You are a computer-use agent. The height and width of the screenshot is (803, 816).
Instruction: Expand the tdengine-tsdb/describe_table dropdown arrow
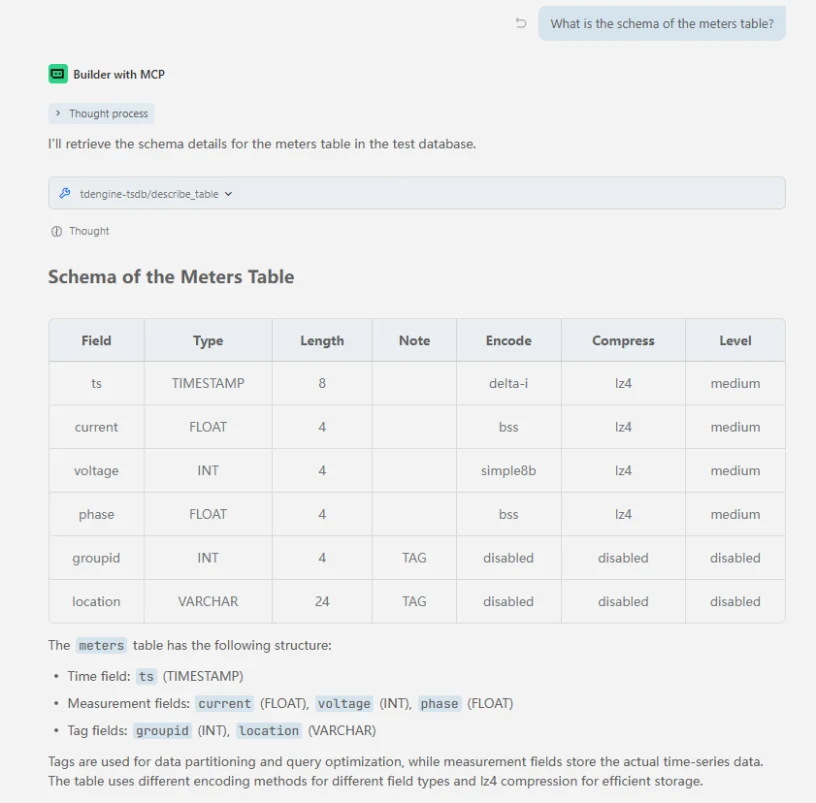point(228,194)
